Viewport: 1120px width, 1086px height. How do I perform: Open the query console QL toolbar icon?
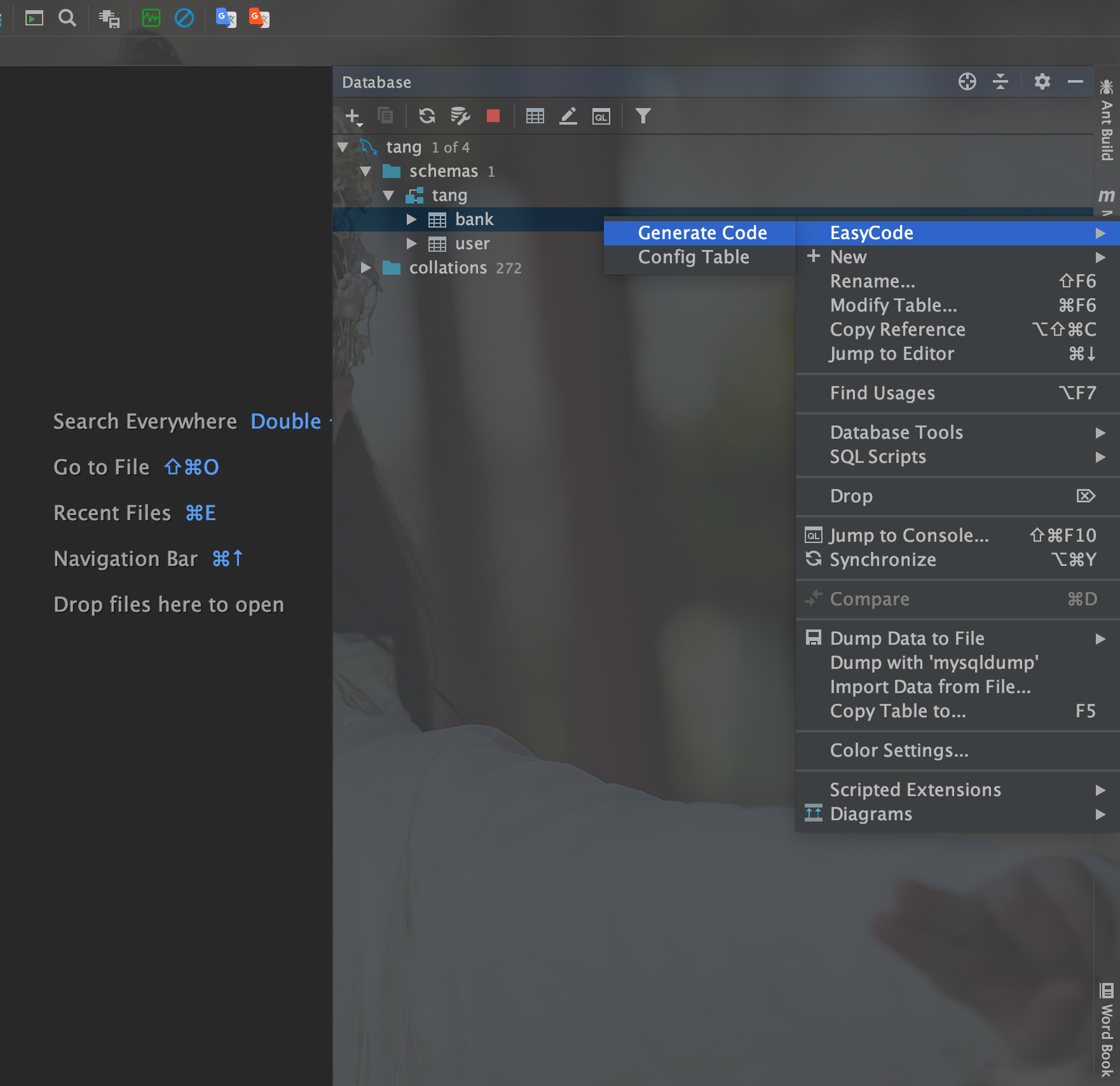[601, 116]
